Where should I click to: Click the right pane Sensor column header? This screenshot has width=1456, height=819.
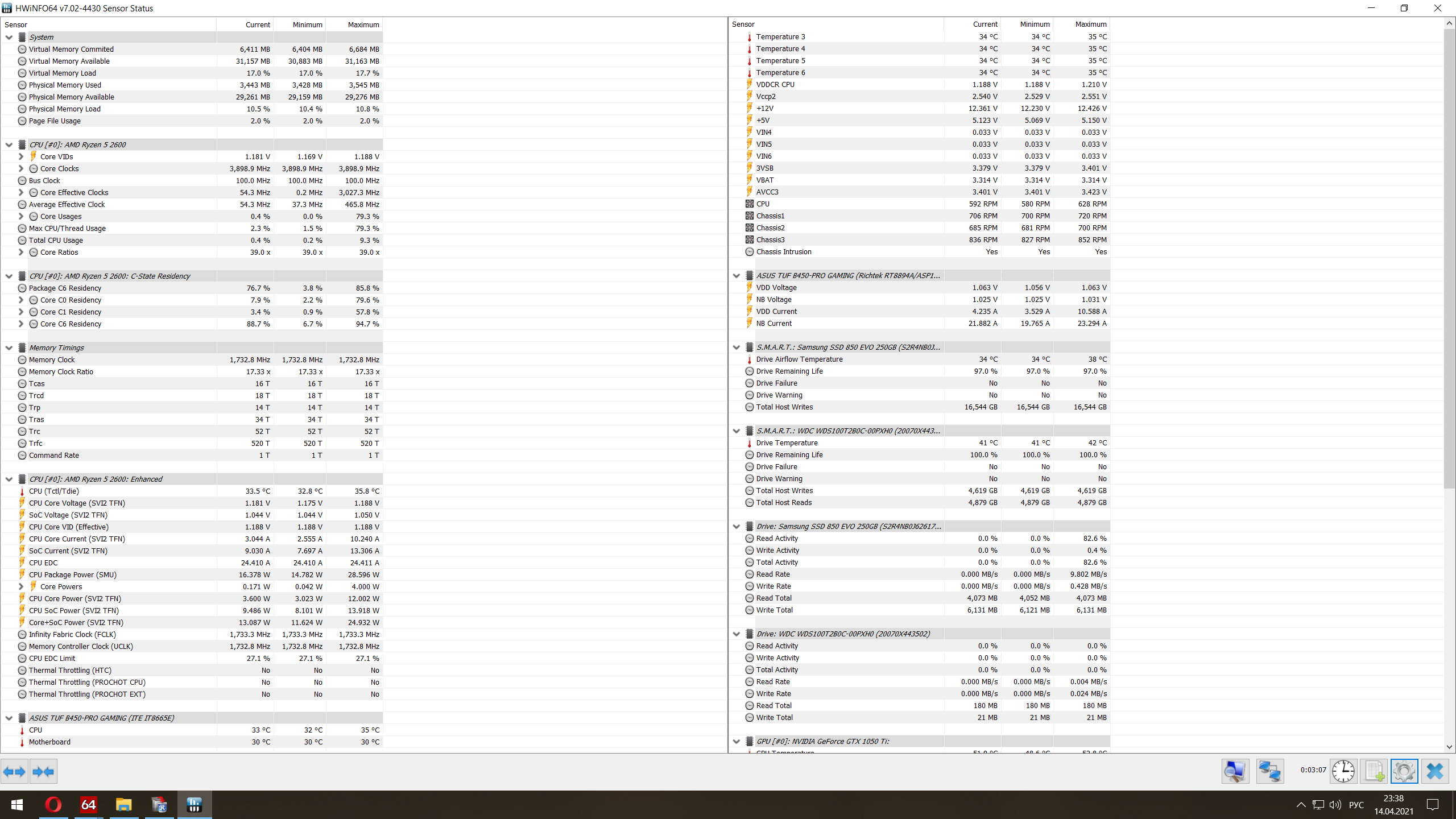pos(743,24)
